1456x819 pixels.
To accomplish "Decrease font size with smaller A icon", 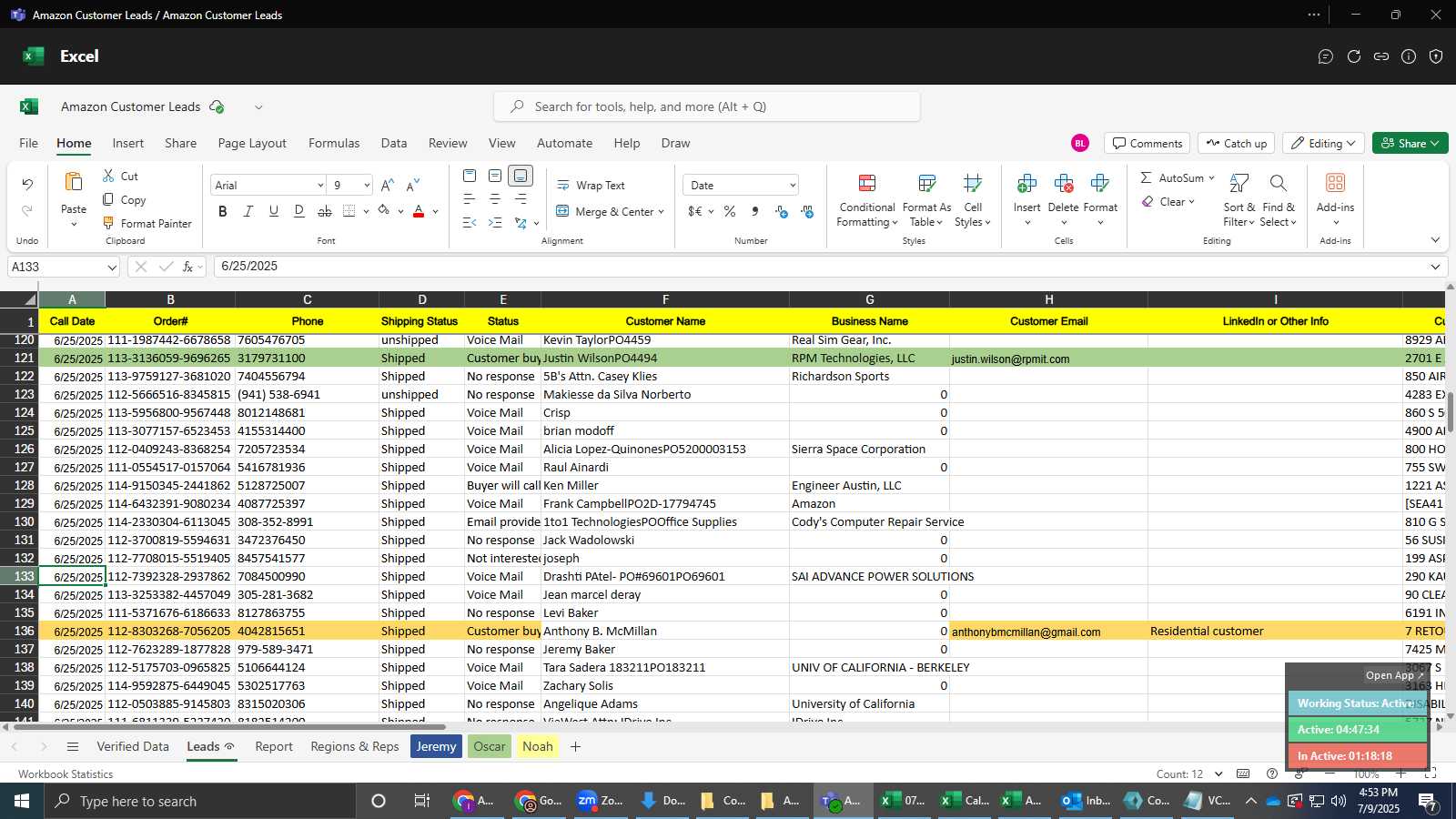I will pyautogui.click(x=413, y=185).
